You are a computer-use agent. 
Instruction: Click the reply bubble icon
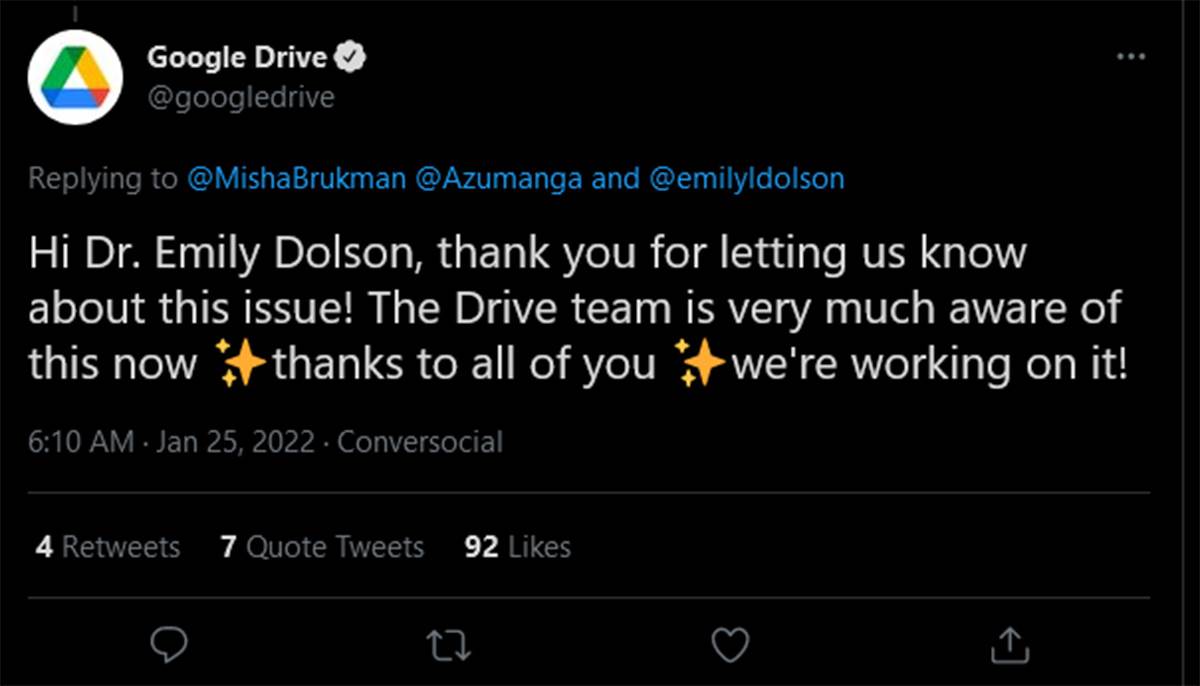pyautogui.click(x=170, y=646)
